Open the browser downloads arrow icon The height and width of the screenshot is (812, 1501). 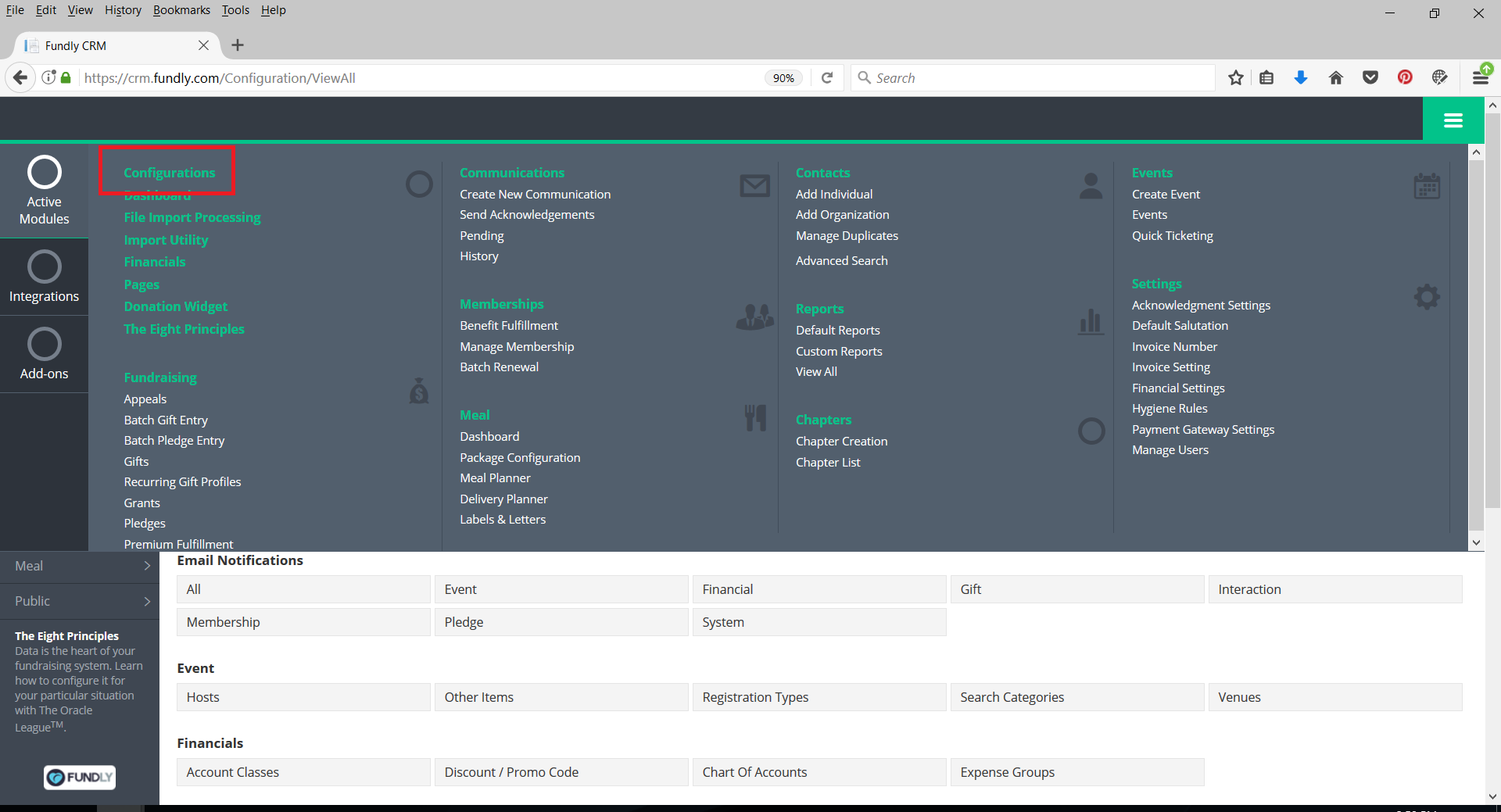coord(1301,77)
